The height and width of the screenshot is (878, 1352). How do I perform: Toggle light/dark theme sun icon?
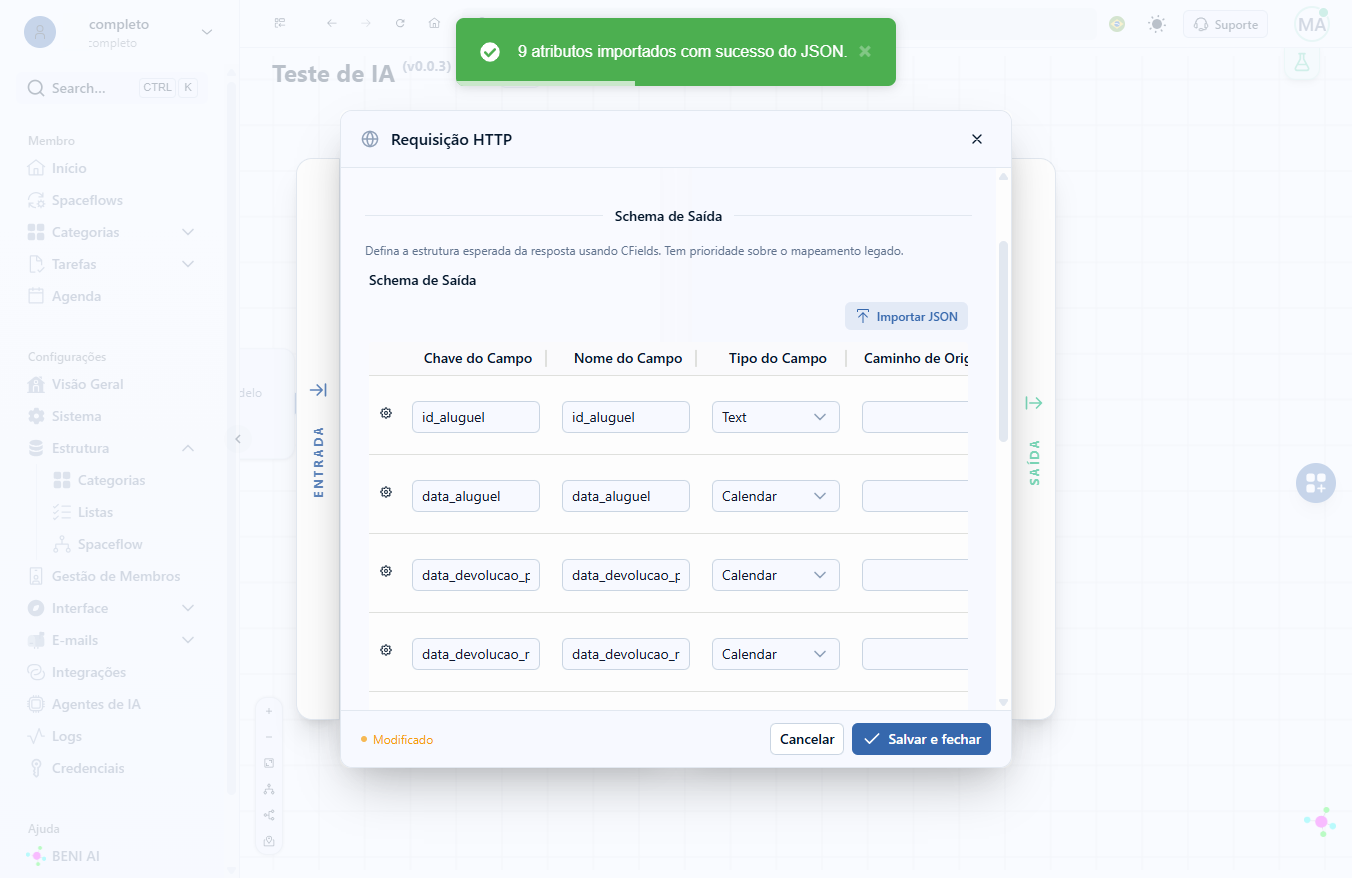(1157, 24)
